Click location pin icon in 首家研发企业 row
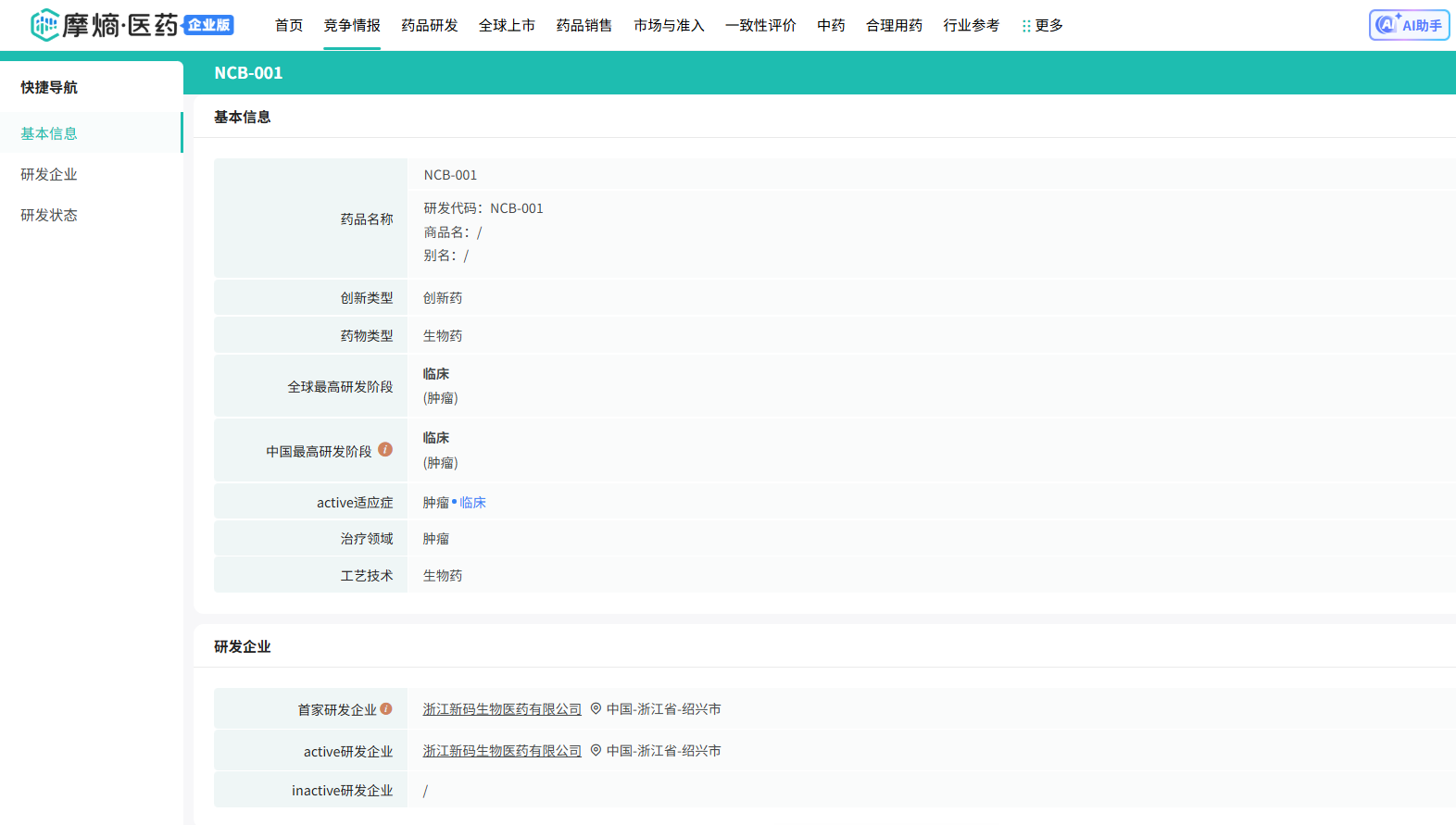1456x825 pixels. (x=596, y=709)
